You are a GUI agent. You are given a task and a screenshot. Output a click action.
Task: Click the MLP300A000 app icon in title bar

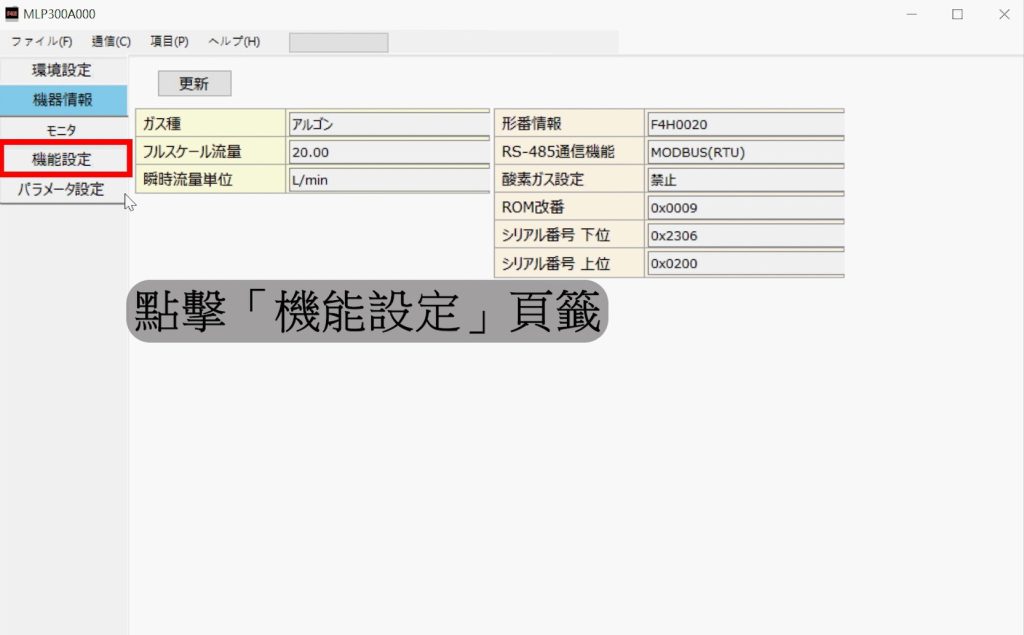pos(12,14)
